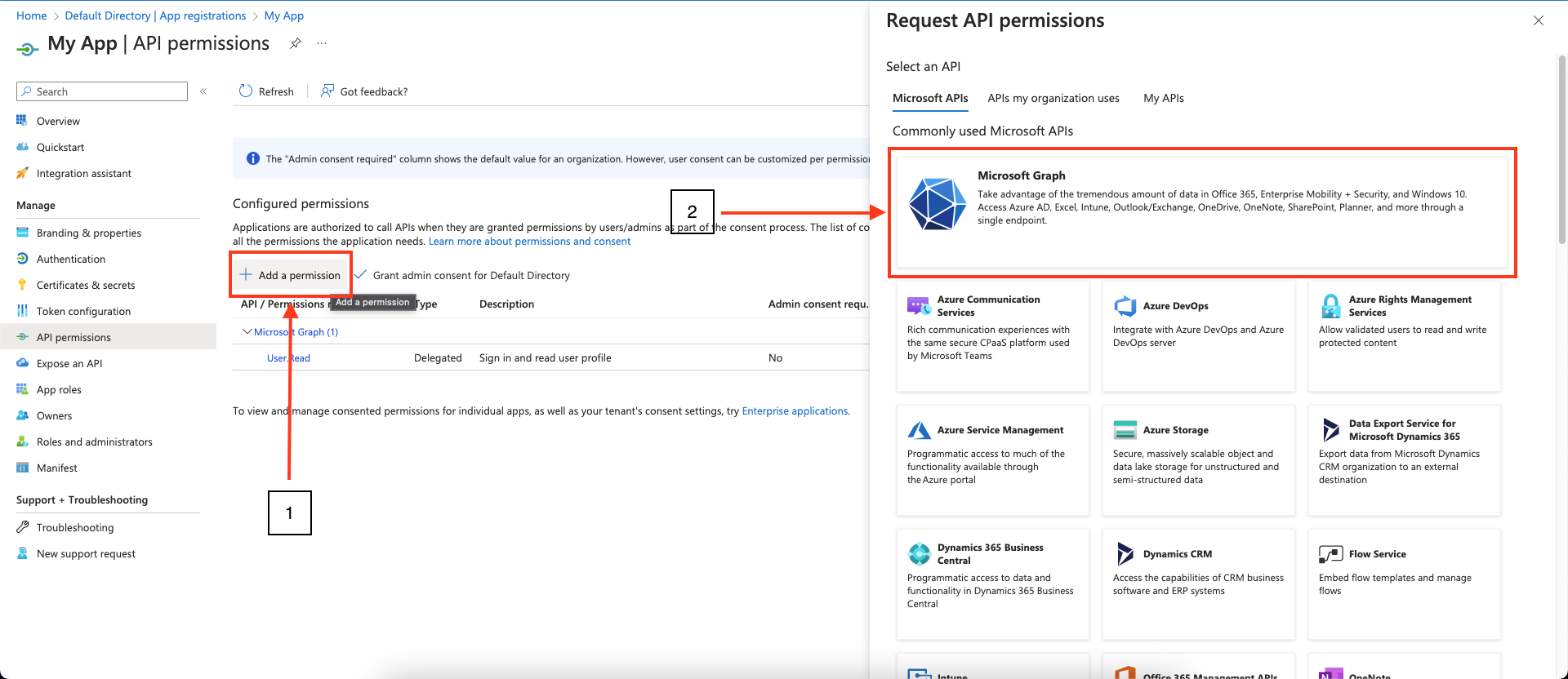Open Integration assistant rocket icon

[x=22, y=173]
